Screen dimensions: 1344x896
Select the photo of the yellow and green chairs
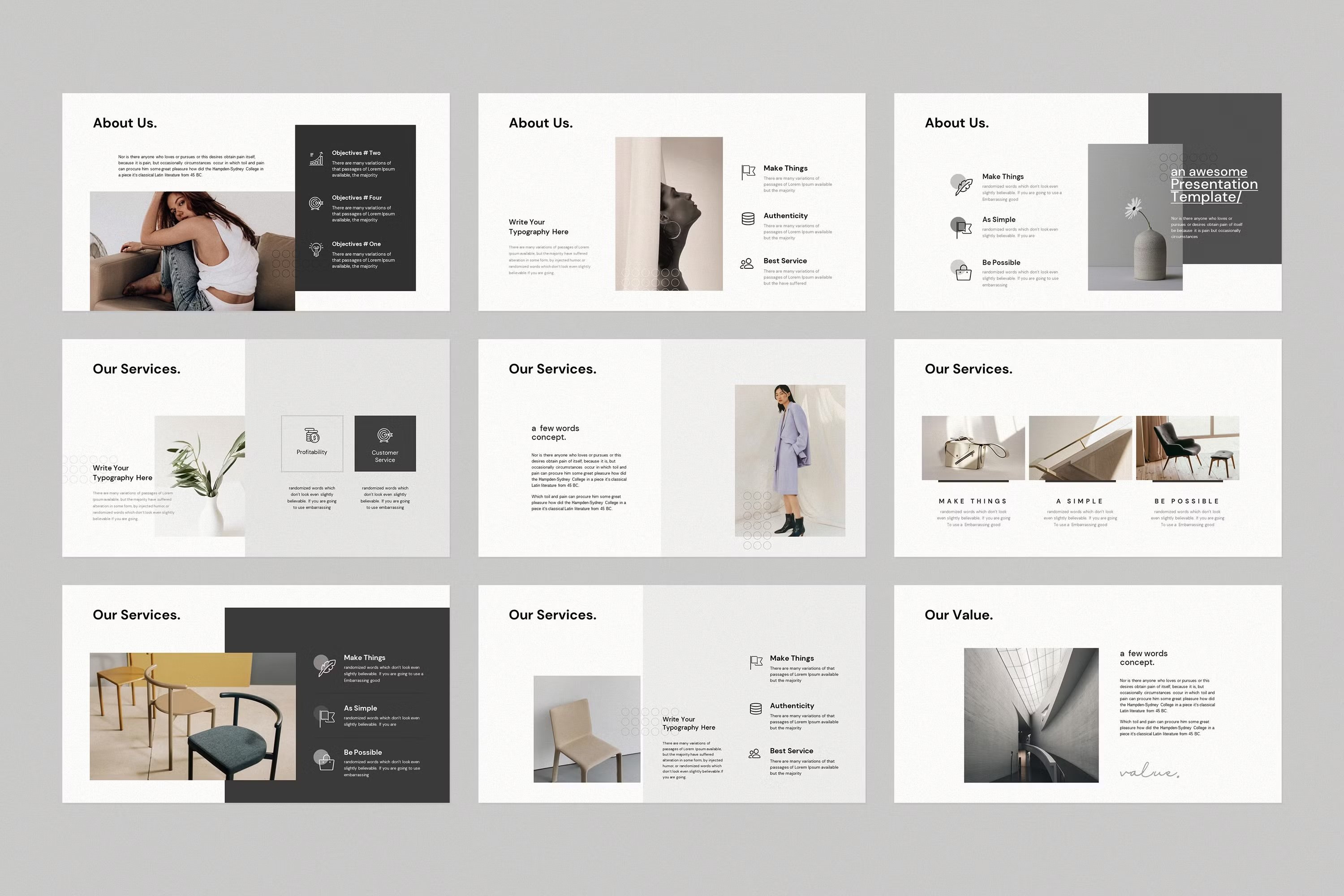pos(193,716)
